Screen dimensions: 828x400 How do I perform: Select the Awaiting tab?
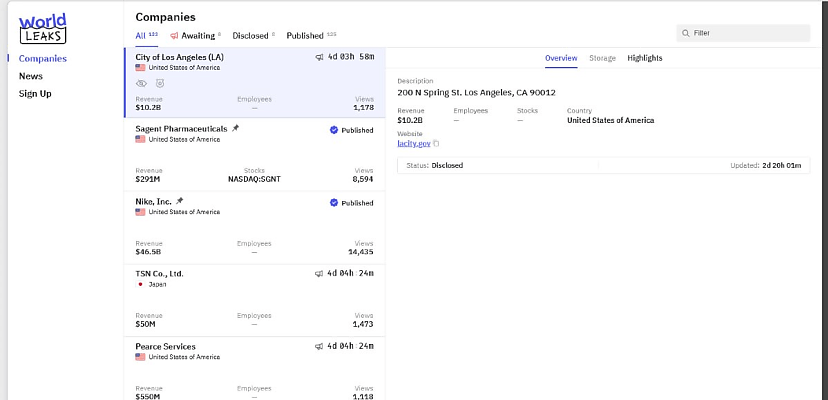[x=195, y=36]
